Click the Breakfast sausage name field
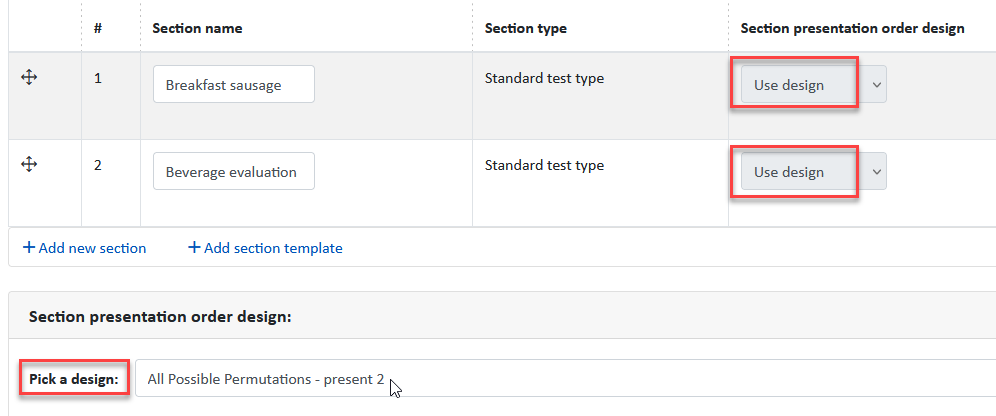This screenshot has width=996, height=416. [234, 84]
